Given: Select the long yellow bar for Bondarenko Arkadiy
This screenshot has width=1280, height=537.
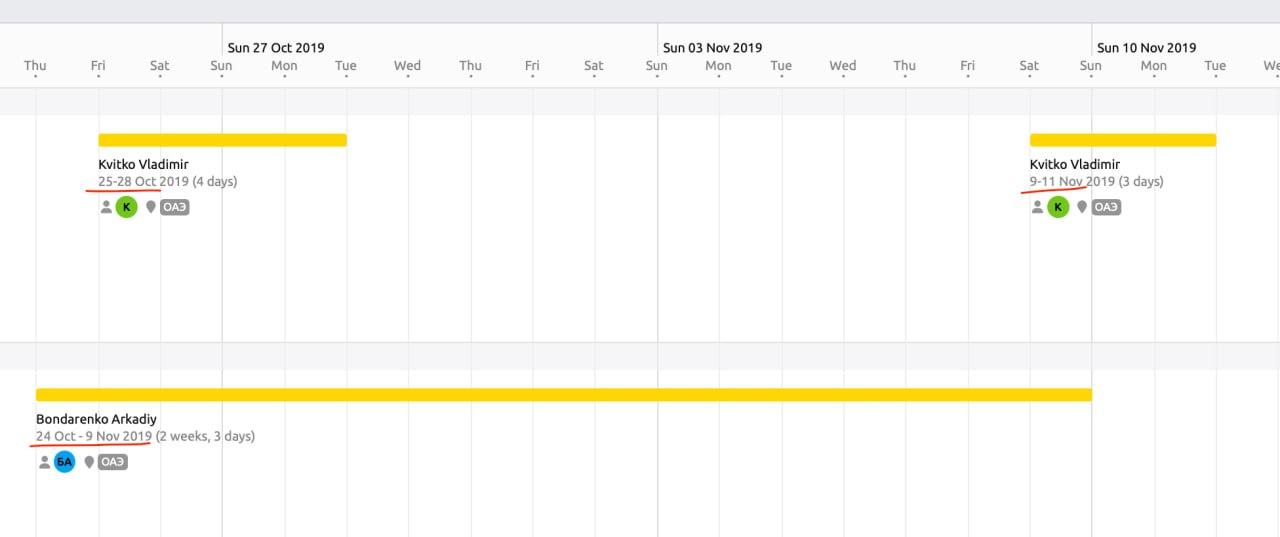Looking at the screenshot, I should click(563, 395).
